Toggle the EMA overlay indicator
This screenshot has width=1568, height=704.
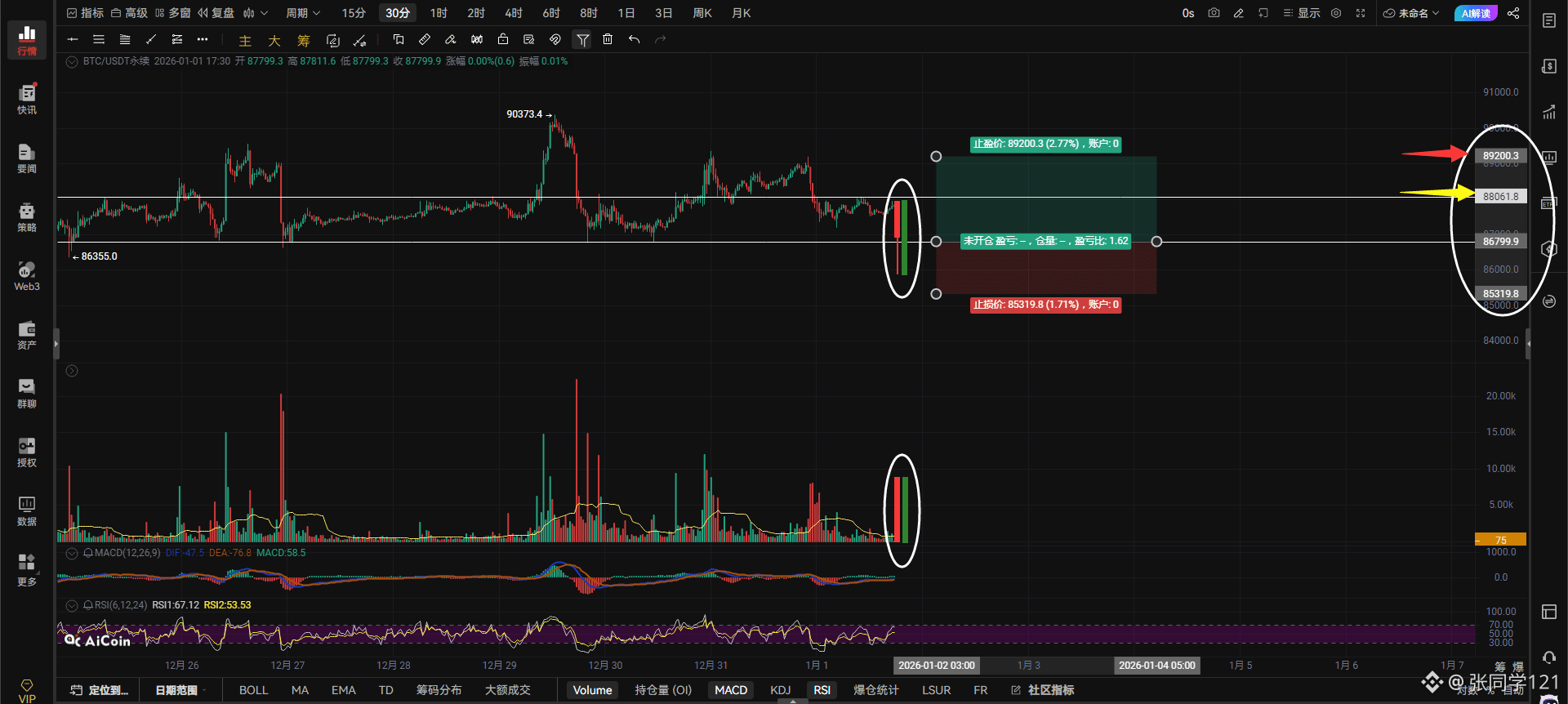[x=343, y=690]
